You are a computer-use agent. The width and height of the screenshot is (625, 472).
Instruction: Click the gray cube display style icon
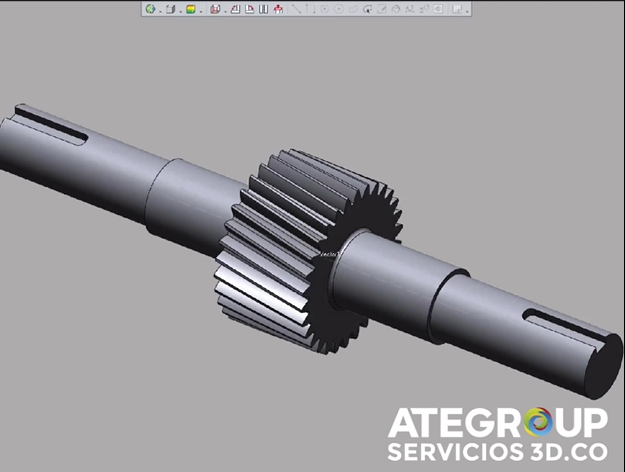170,9
